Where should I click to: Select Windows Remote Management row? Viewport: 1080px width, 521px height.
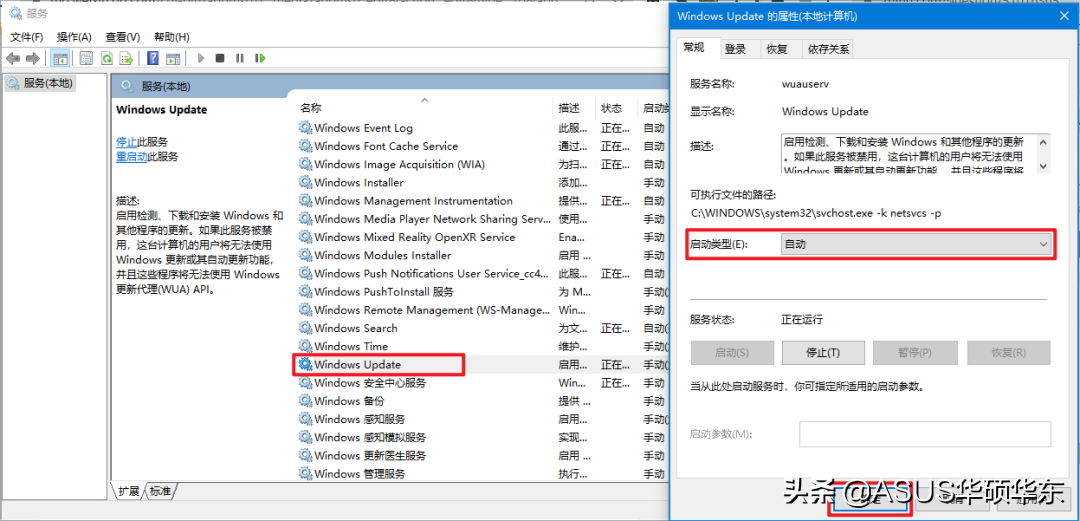pos(482,309)
